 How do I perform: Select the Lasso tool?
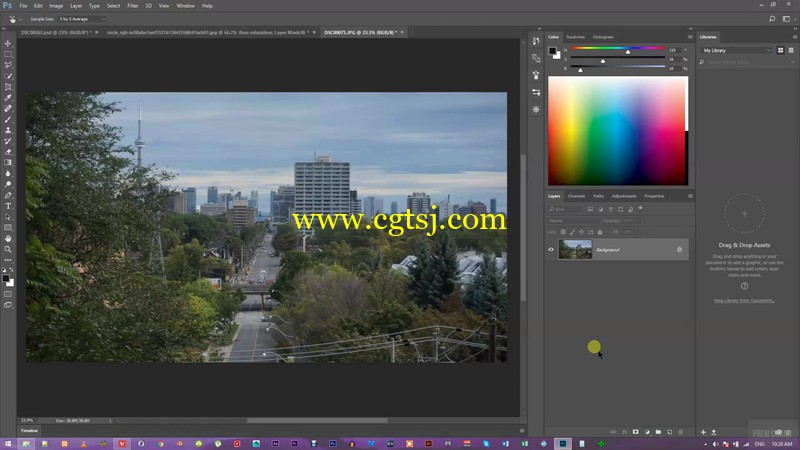(x=8, y=65)
